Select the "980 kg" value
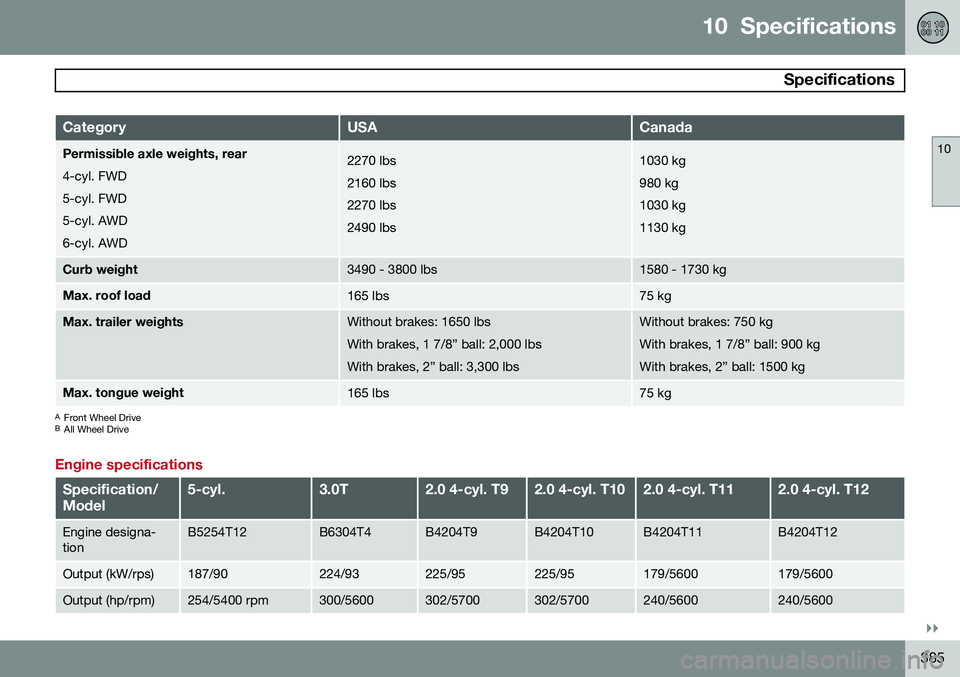This screenshot has width=960, height=677. coord(659,183)
